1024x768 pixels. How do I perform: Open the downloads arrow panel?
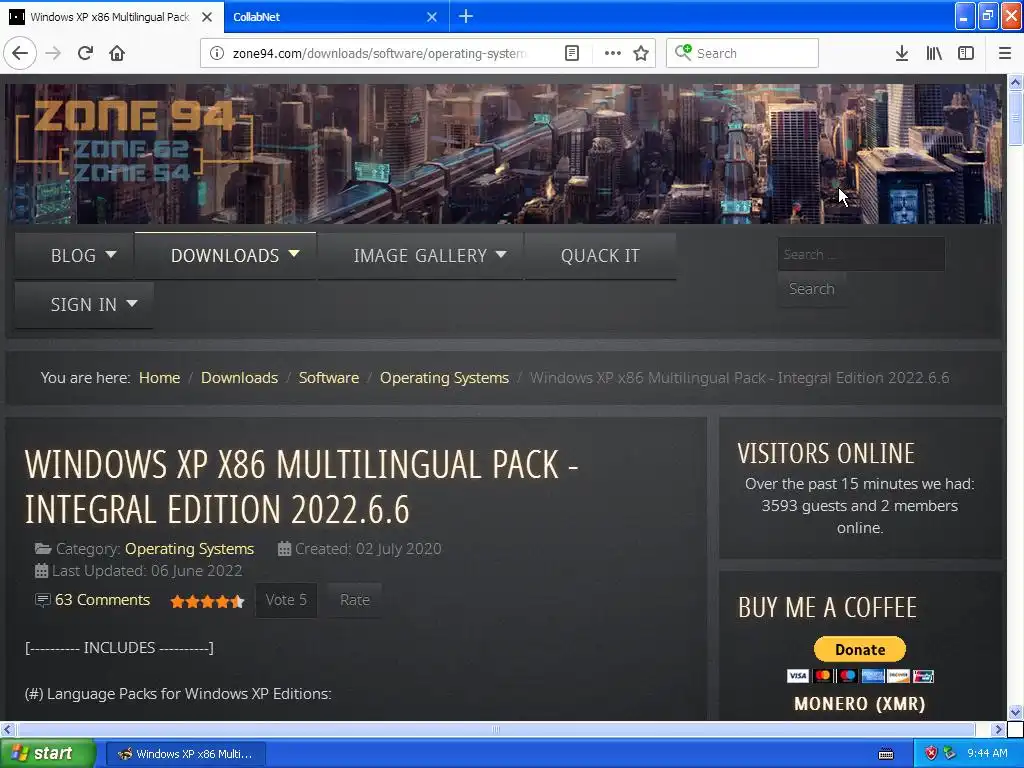tap(901, 53)
